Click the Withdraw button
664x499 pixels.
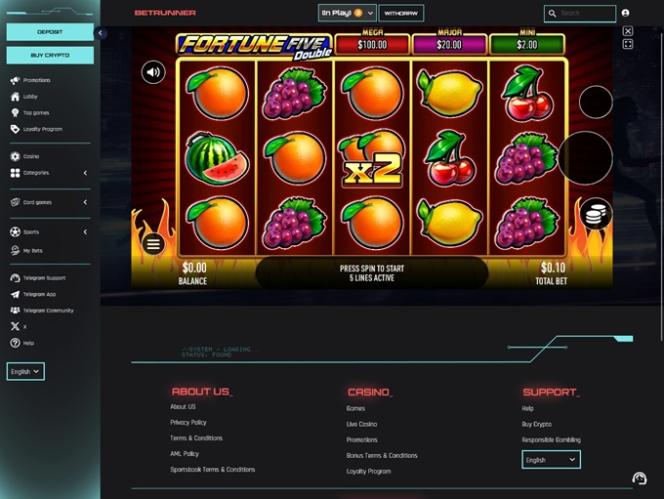[x=401, y=13]
